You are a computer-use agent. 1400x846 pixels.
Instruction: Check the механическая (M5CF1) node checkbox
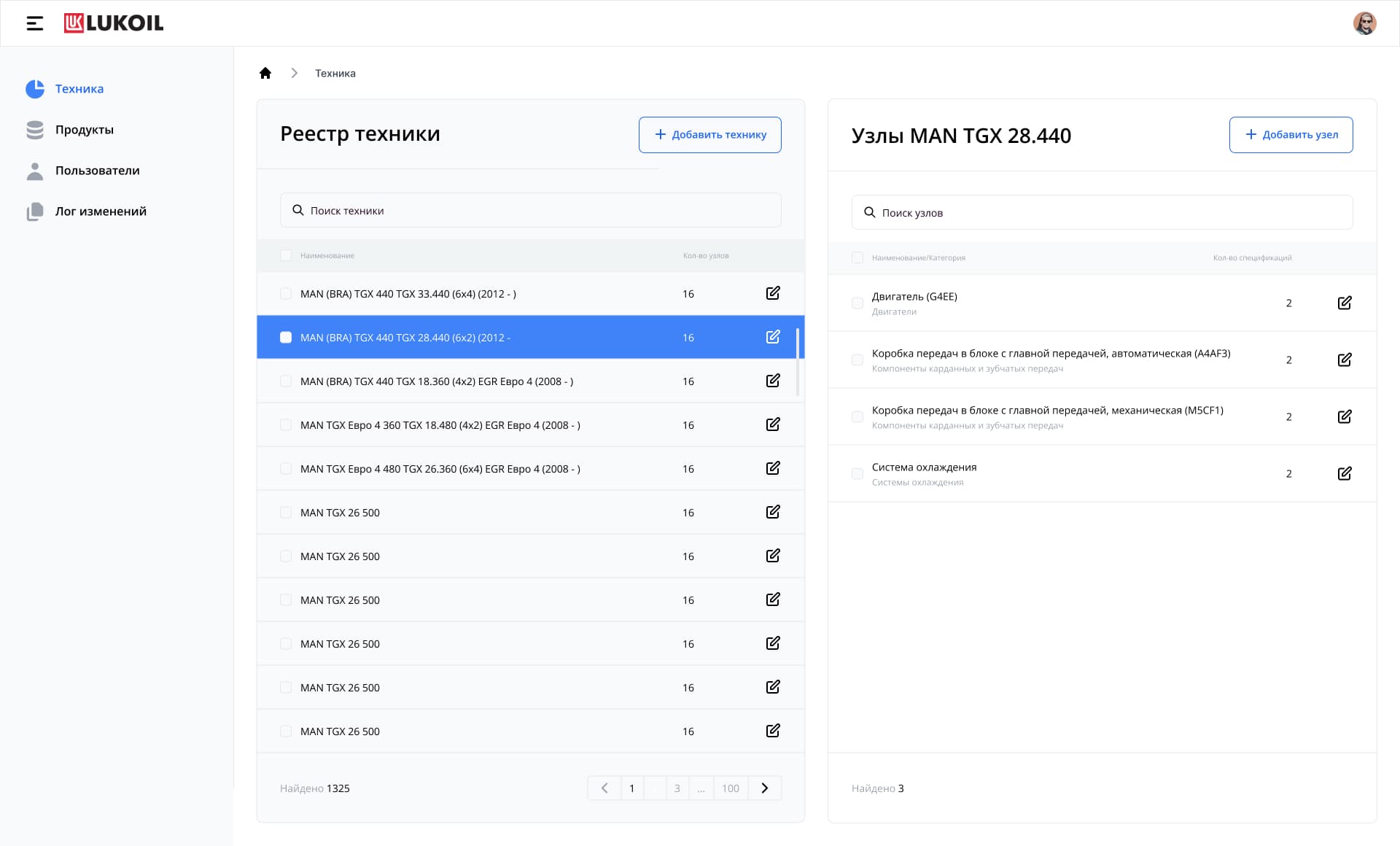[857, 416]
